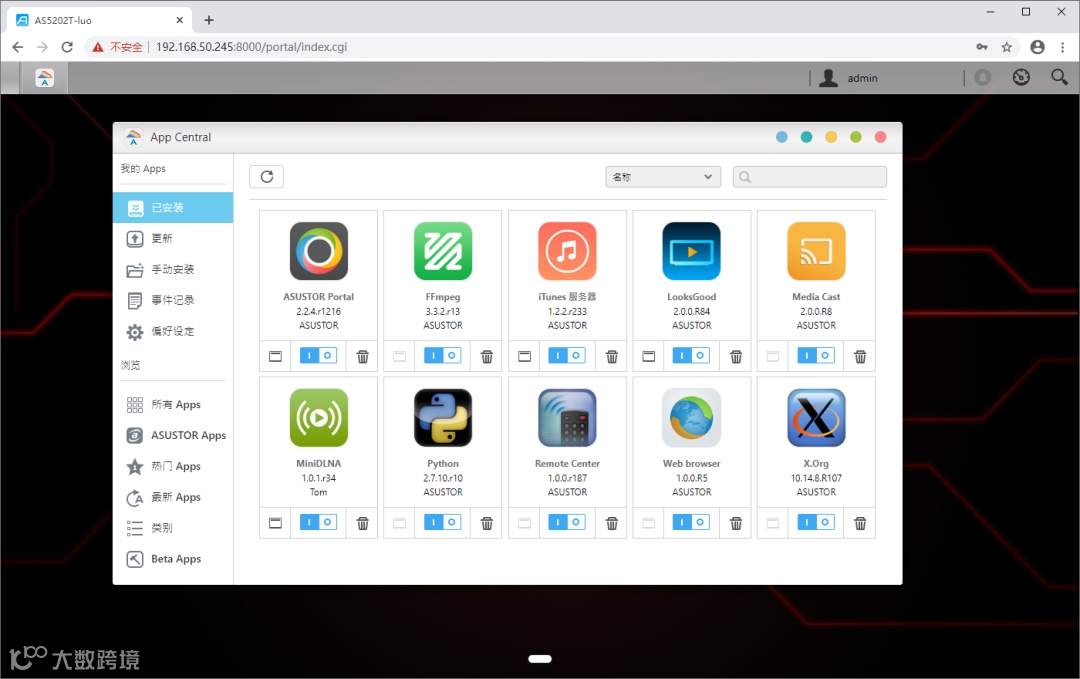Remove Remote Center with trash icon
The image size is (1080, 679).
[x=612, y=523]
